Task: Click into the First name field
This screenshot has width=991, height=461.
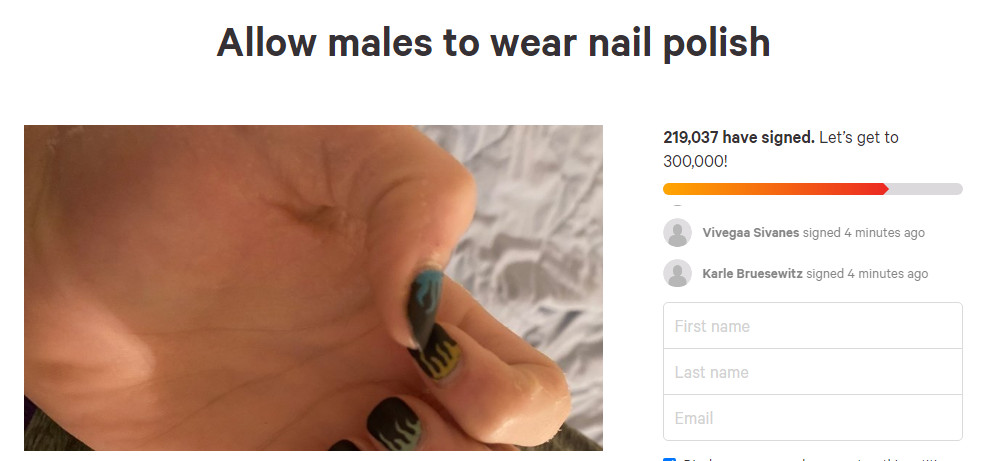Action: pos(812,326)
